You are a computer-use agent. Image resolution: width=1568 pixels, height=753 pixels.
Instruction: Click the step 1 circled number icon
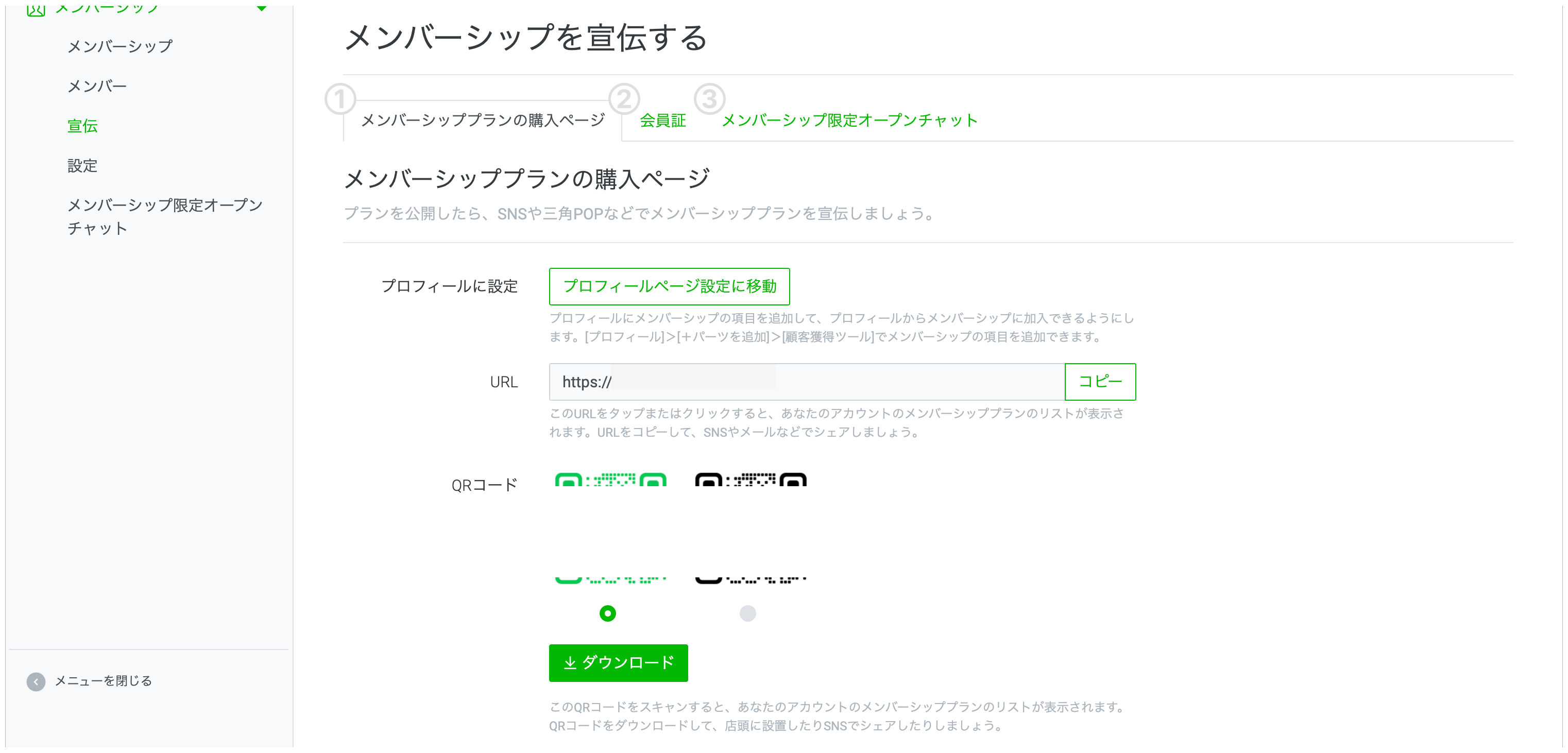339,99
